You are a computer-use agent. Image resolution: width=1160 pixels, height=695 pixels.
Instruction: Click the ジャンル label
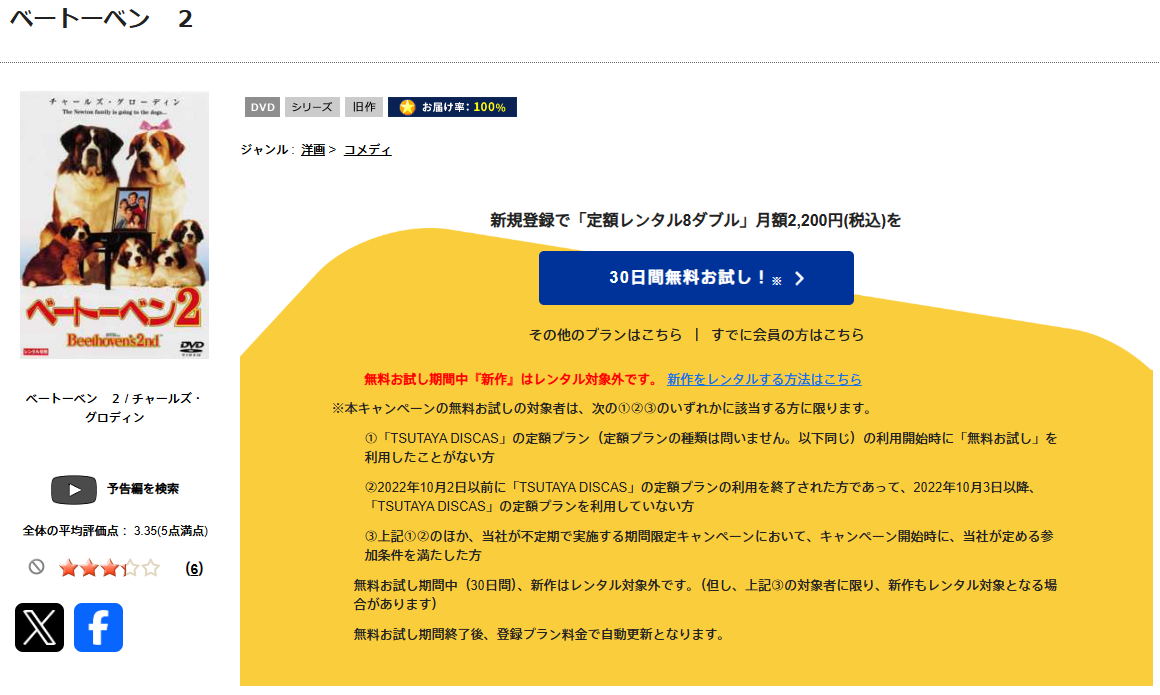pyautogui.click(x=267, y=150)
